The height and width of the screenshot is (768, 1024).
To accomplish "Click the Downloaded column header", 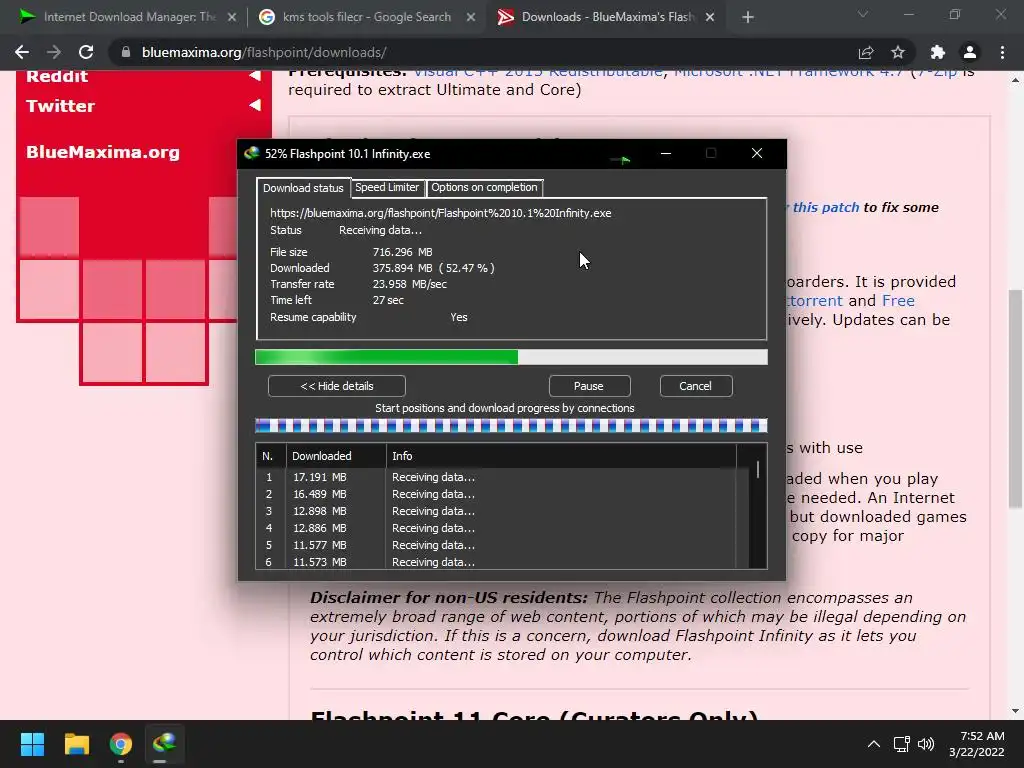I will pyautogui.click(x=336, y=456).
